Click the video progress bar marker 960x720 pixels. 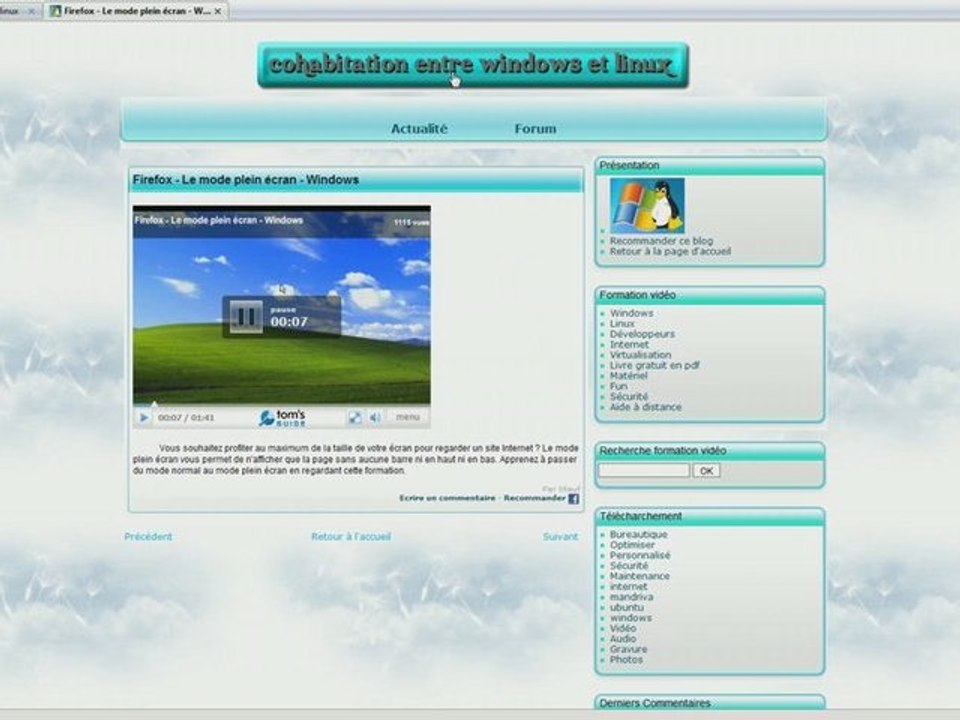pyautogui.click(x=154, y=403)
